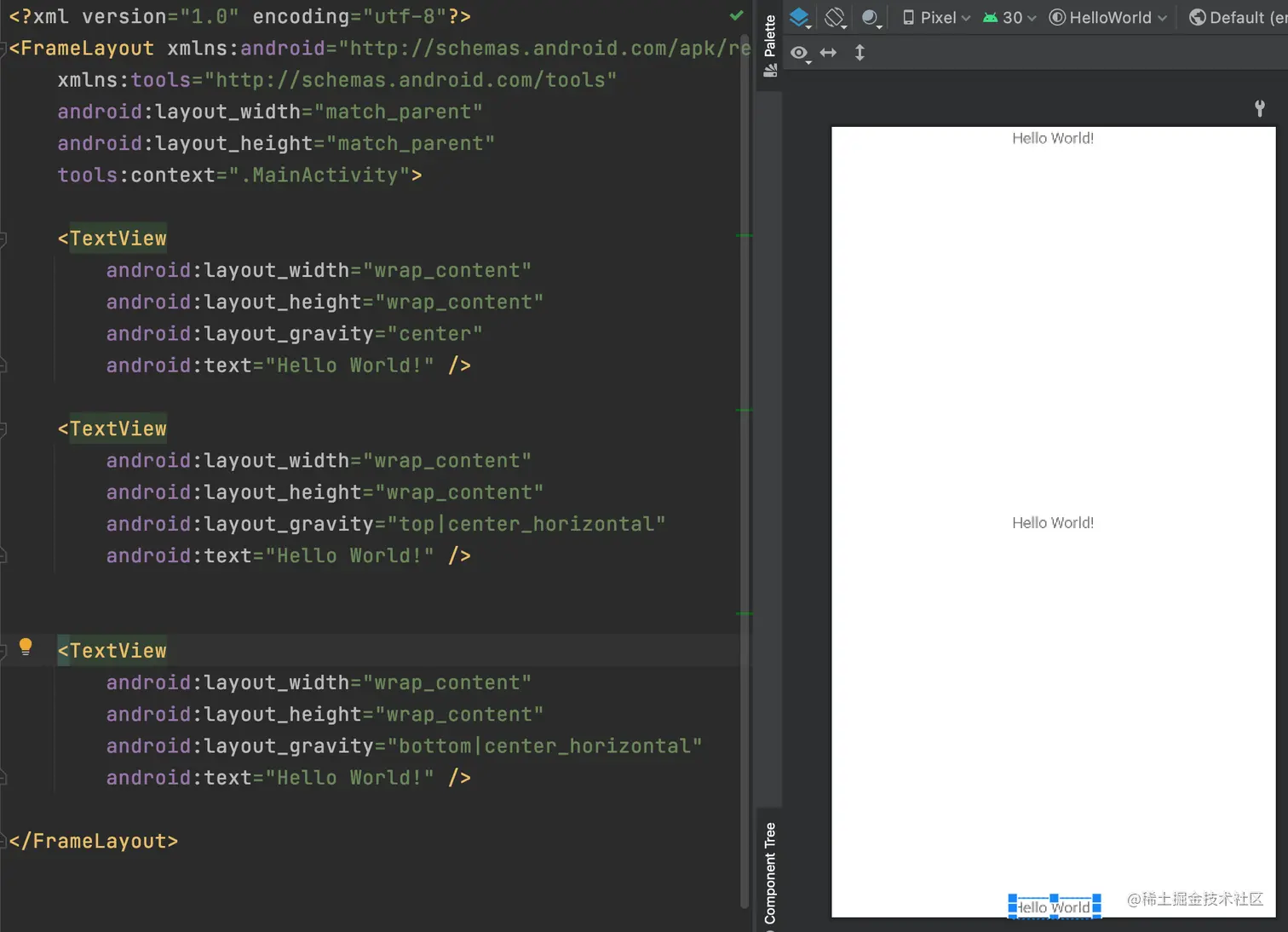Click the closing </FrameLayout> tag
This screenshot has width=1288, height=932.
click(x=94, y=841)
